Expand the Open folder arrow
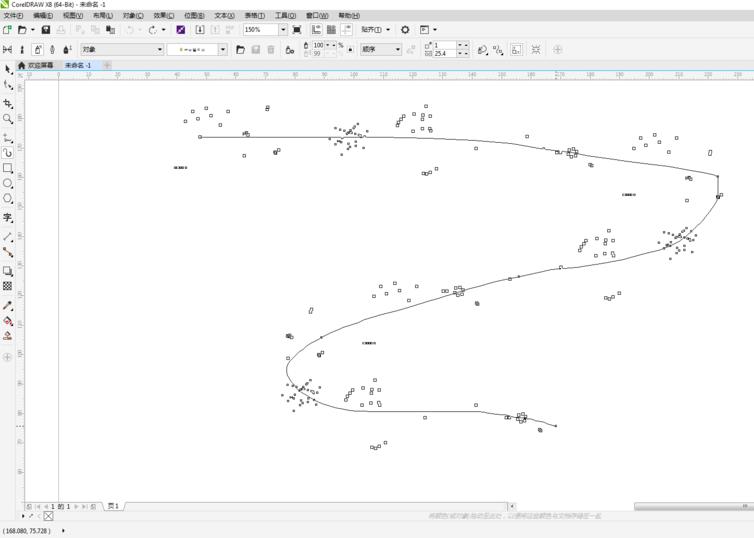This screenshot has height=538, width=754. (33, 30)
